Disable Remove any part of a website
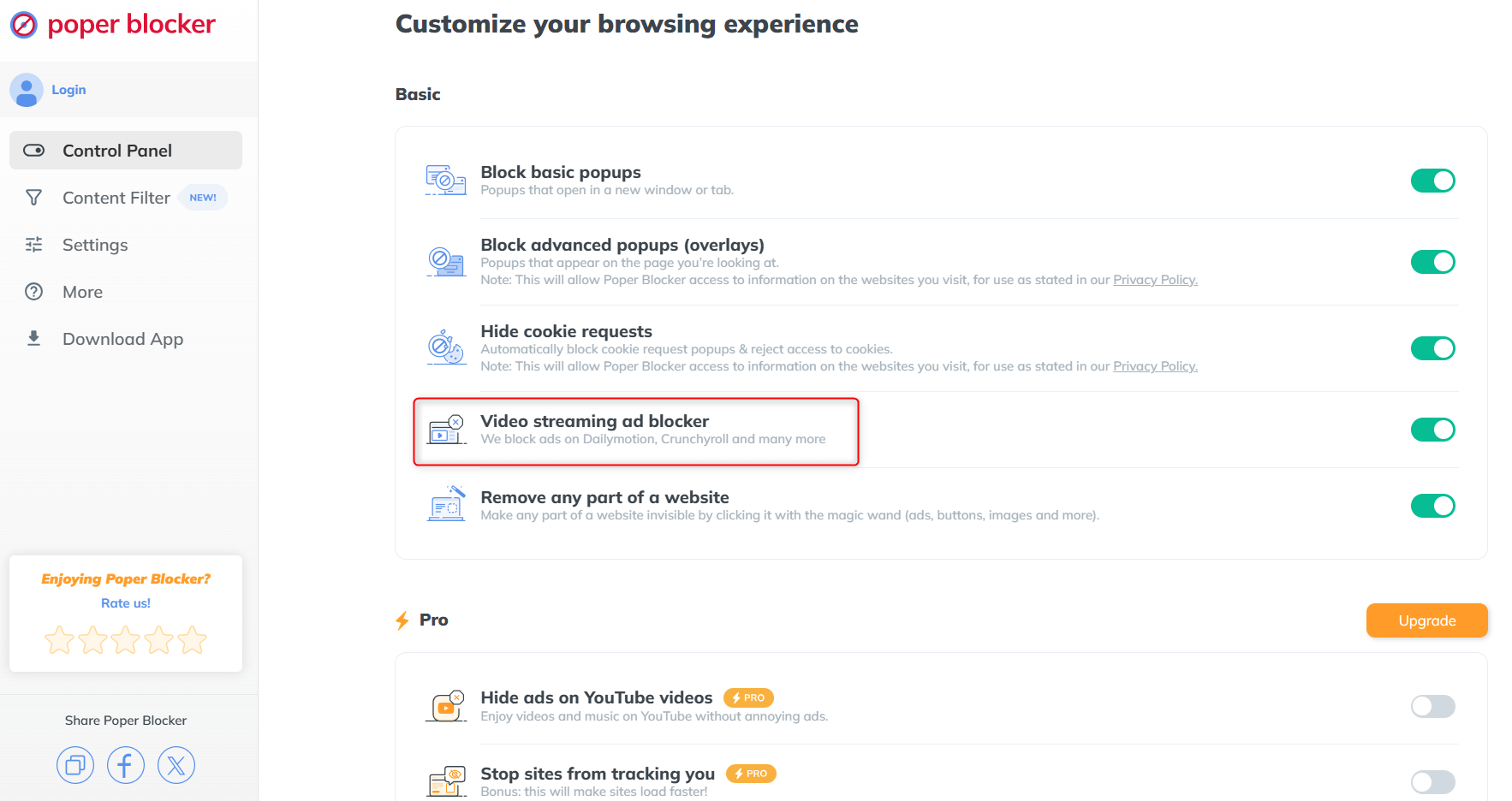Screen dimensions: 1512x801 (x=1432, y=506)
